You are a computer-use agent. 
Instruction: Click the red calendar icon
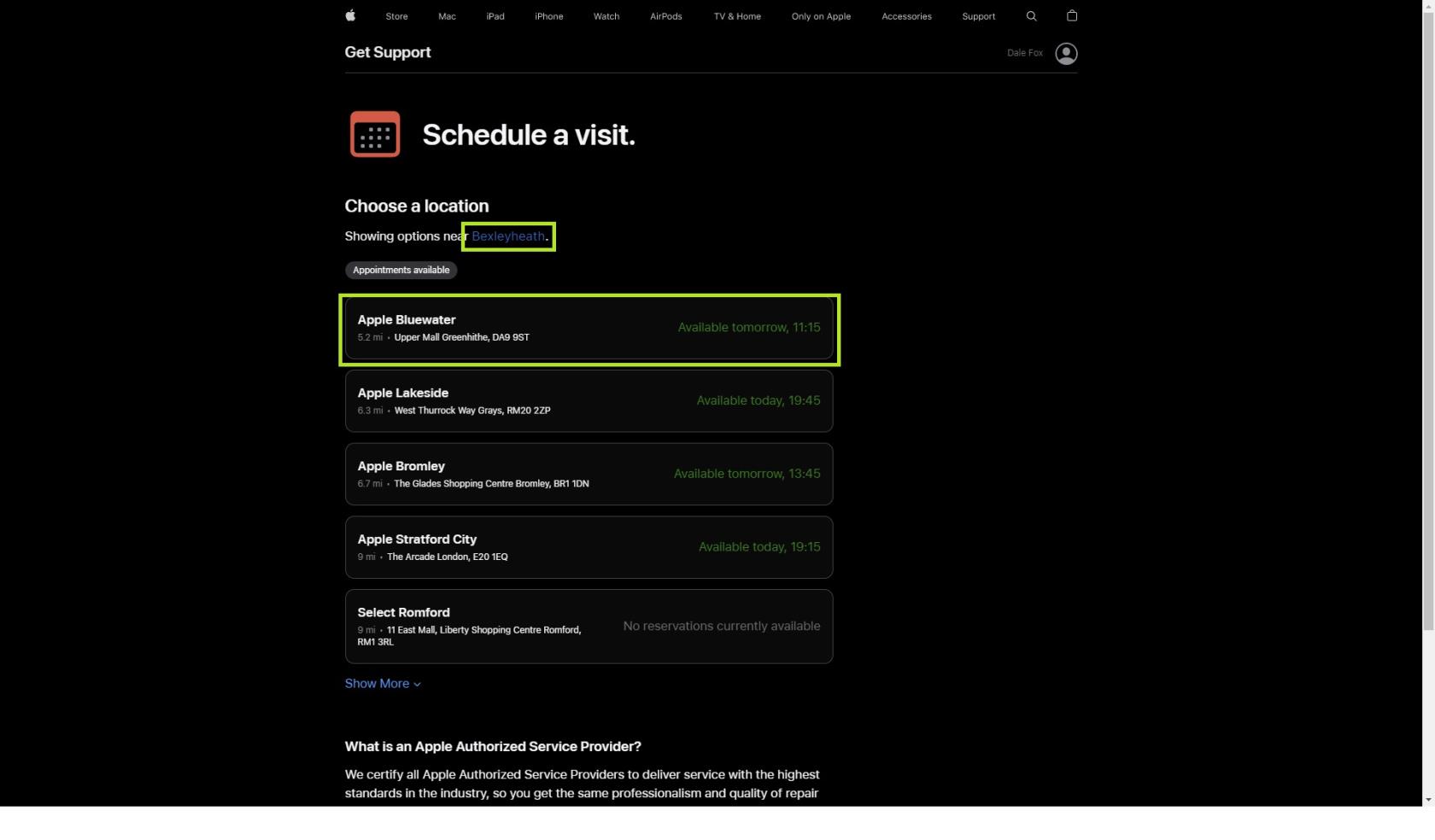[375, 134]
